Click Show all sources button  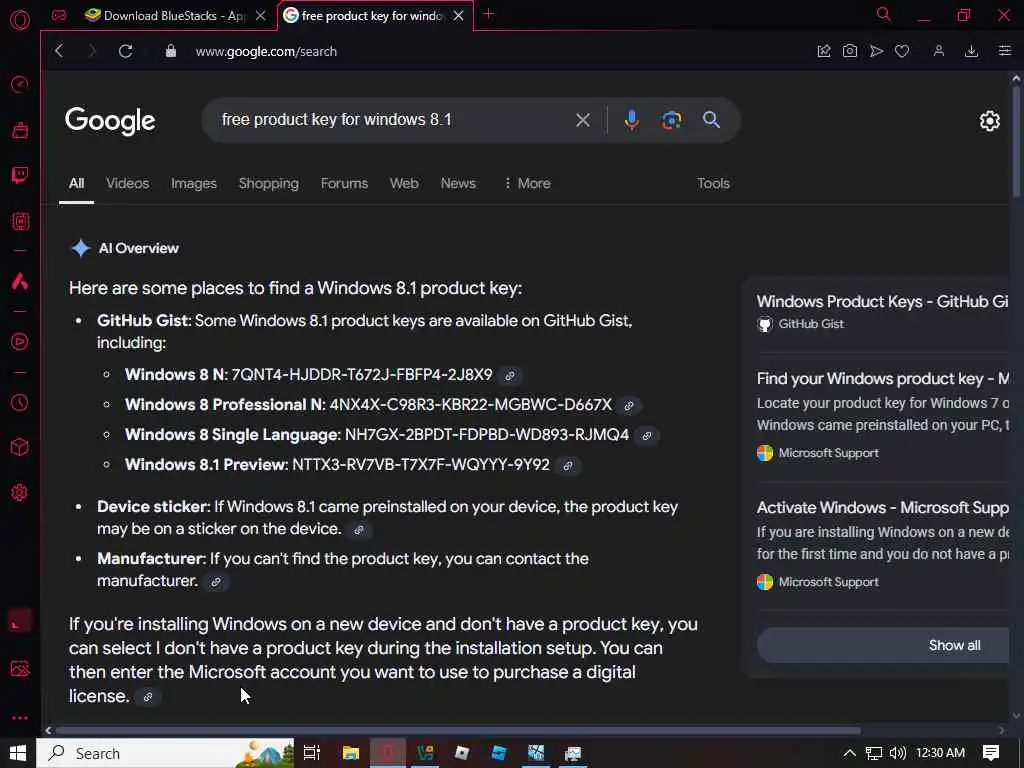click(883, 645)
